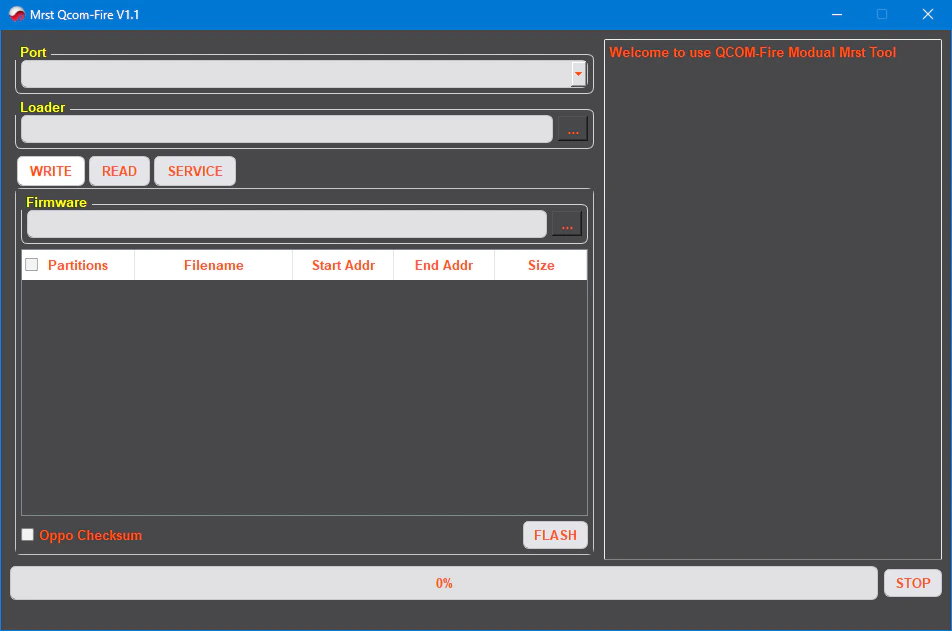The width and height of the screenshot is (952, 631).
Task: Click inside the Port combo box field
Action: point(295,74)
